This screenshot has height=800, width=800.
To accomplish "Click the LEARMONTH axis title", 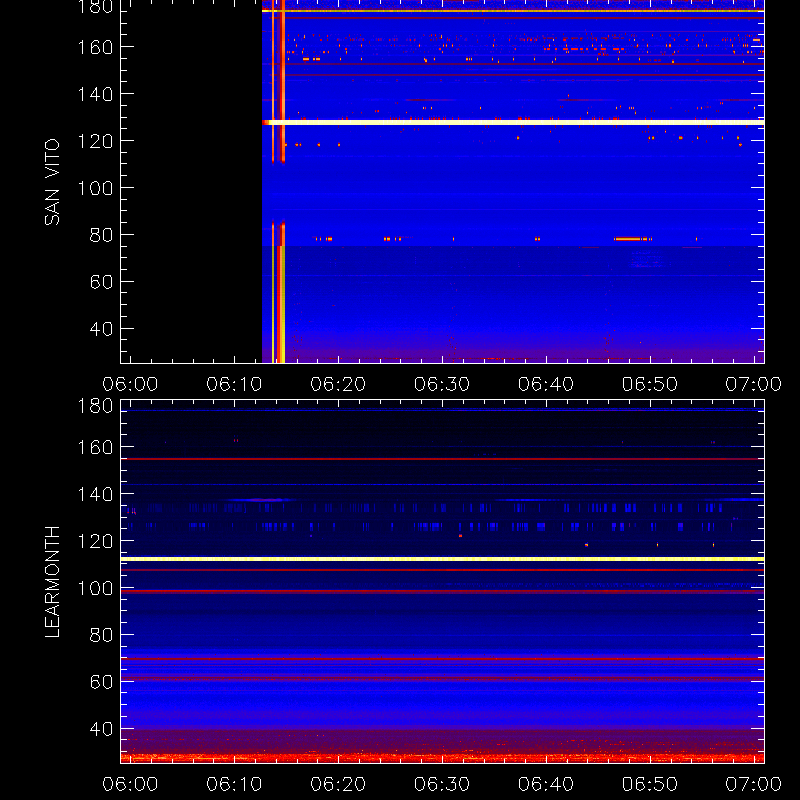I will pyautogui.click(x=52, y=582).
